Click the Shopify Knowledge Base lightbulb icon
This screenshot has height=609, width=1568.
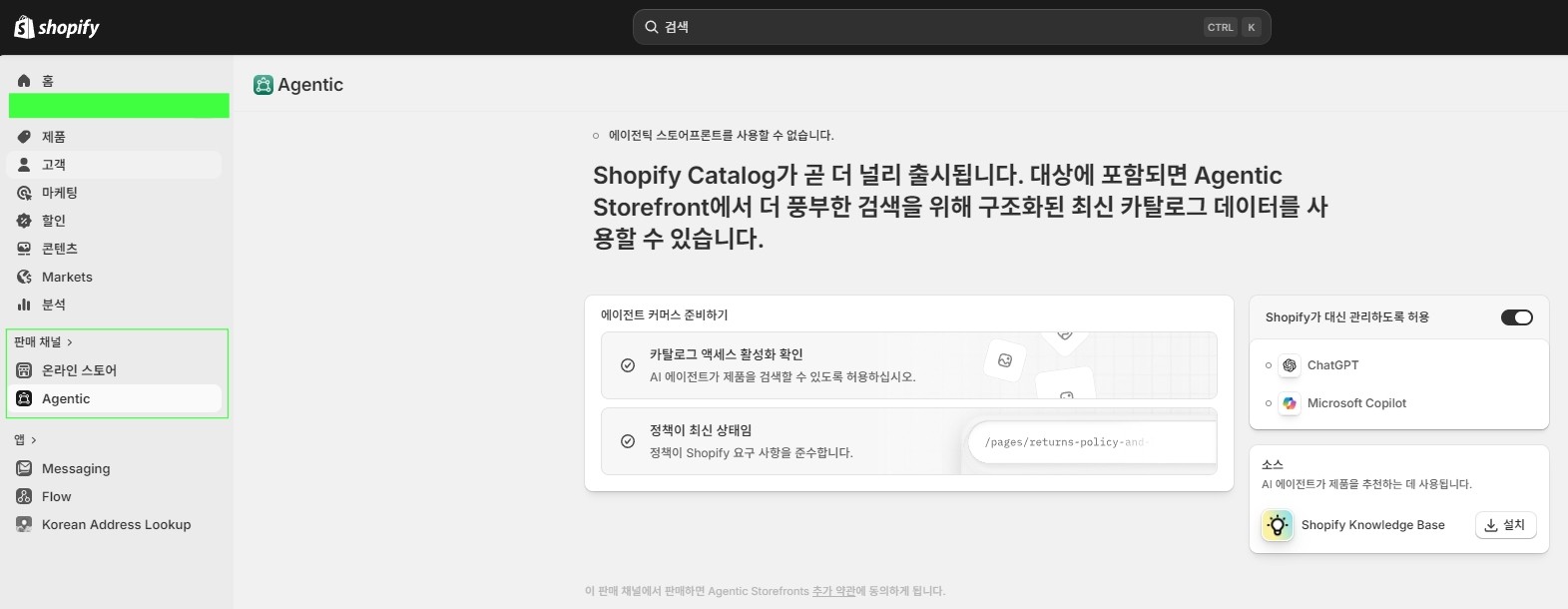coord(1278,525)
